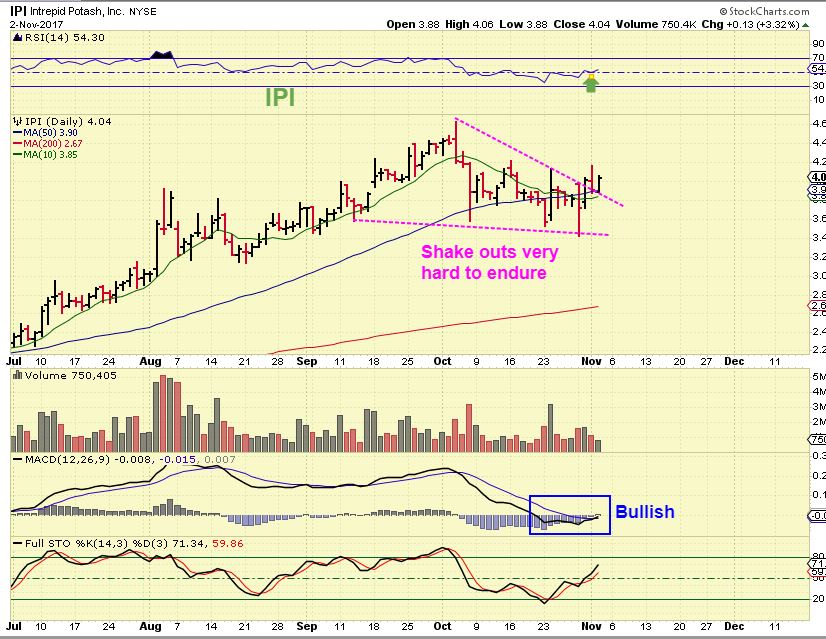Viewport: 826px width, 639px height.
Task: Click Aug on the stochastic panel date axis
Action: click(x=151, y=626)
